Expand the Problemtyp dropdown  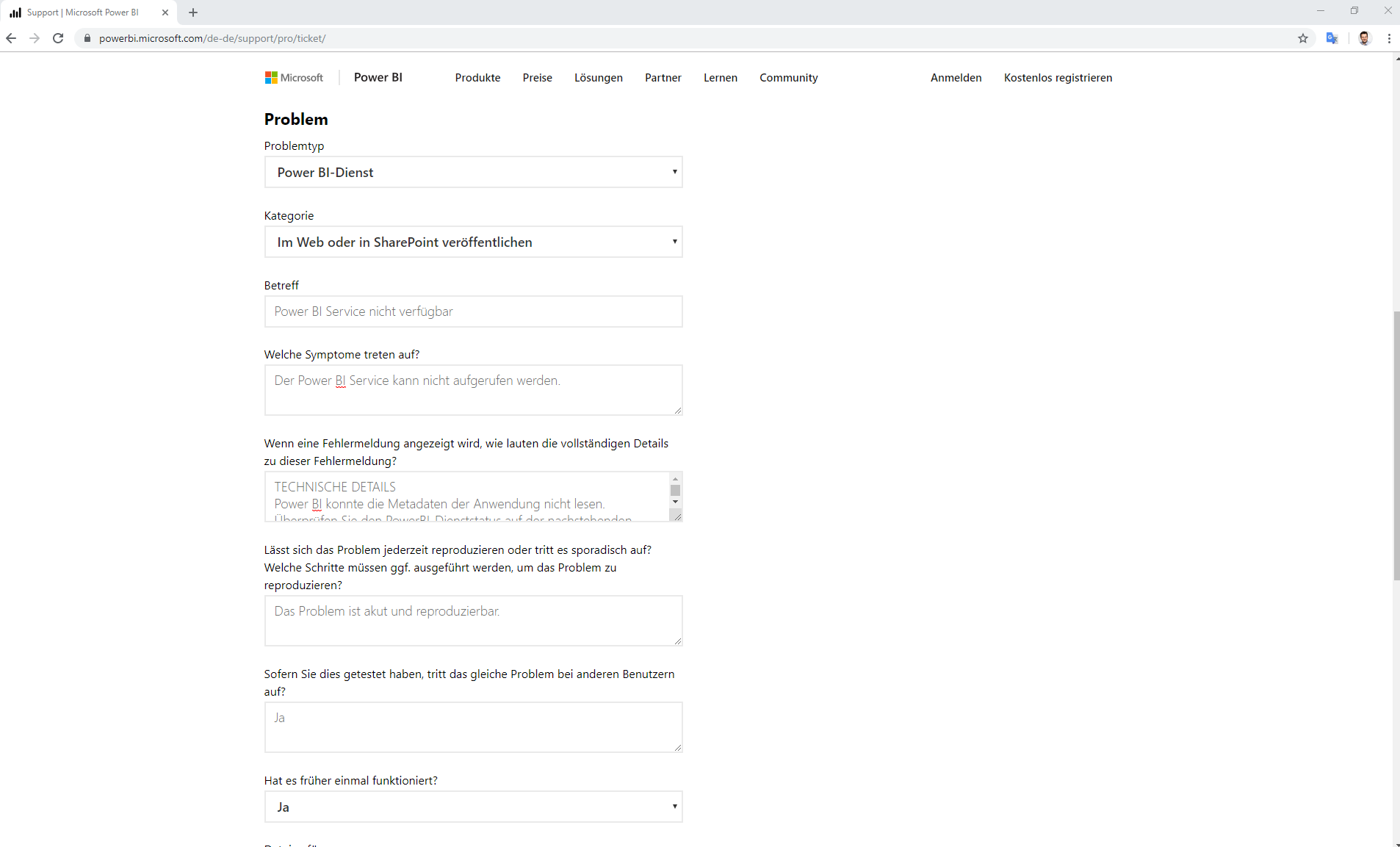tap(474, 172)
